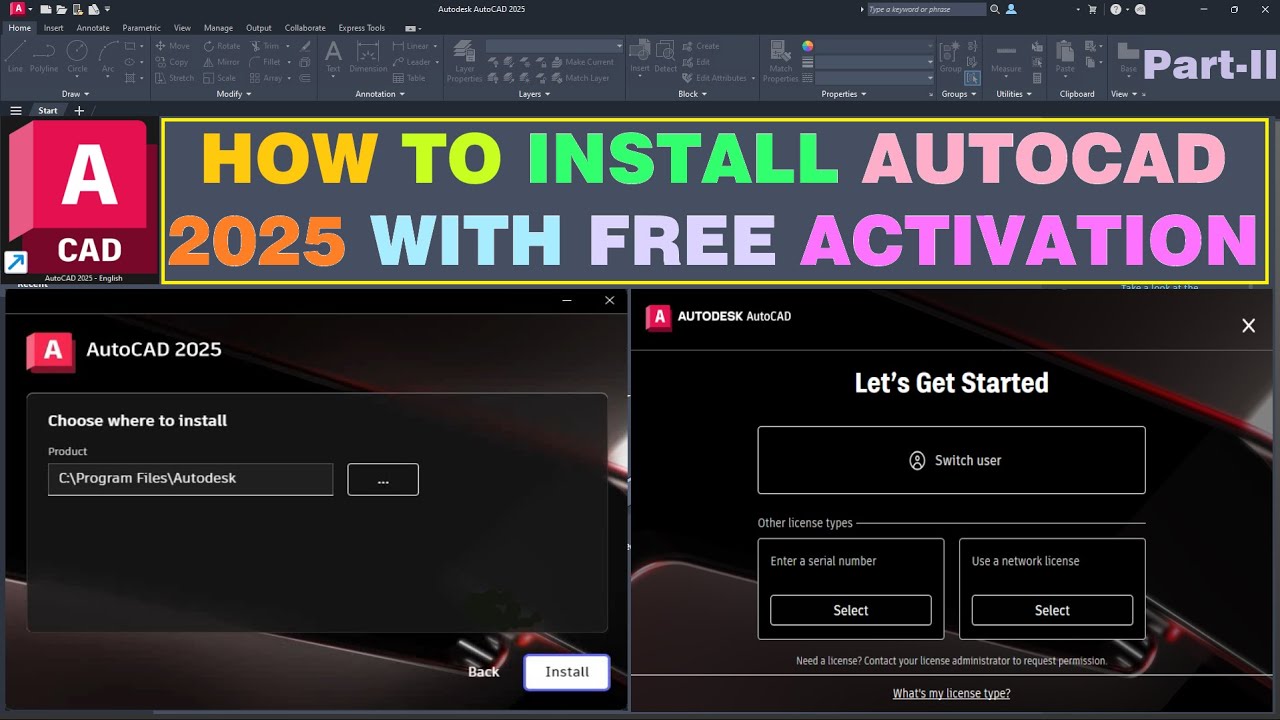Activate the Fillet tool
Viewport: 1280px width, 720px height.
pyautogui.click(x=265, y=62)
